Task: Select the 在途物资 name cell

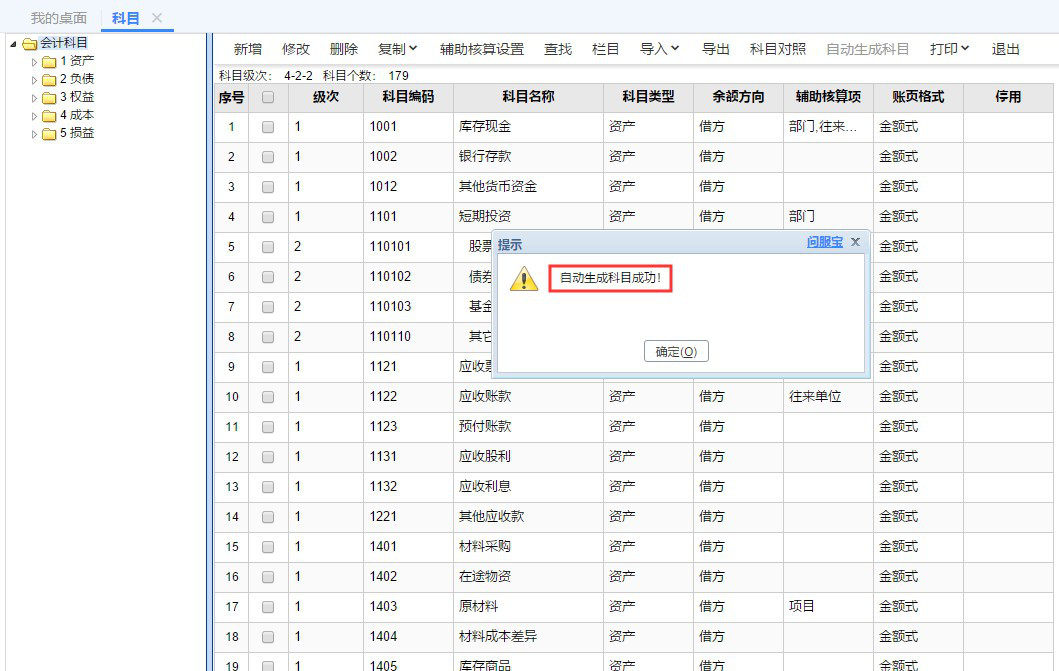Action: (528, 576)
